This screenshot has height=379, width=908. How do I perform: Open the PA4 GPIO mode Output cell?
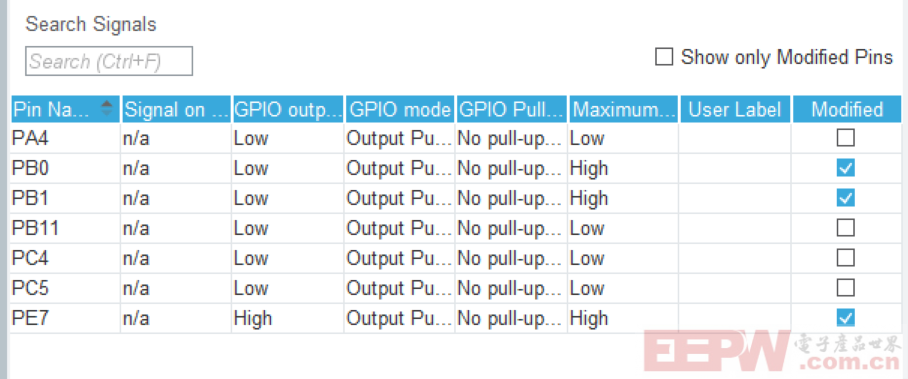click(x=399, y=139)
